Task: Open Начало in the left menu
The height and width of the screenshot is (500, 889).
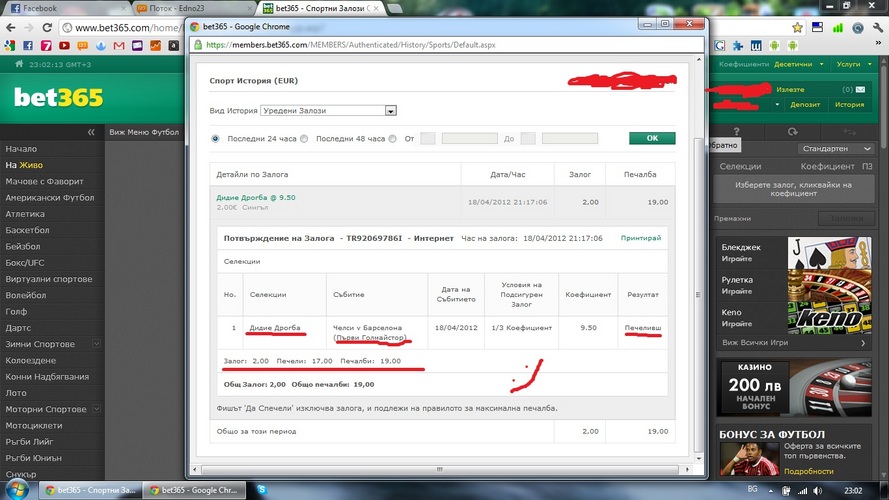Action: pyautogui.click(x=21, y=149)
